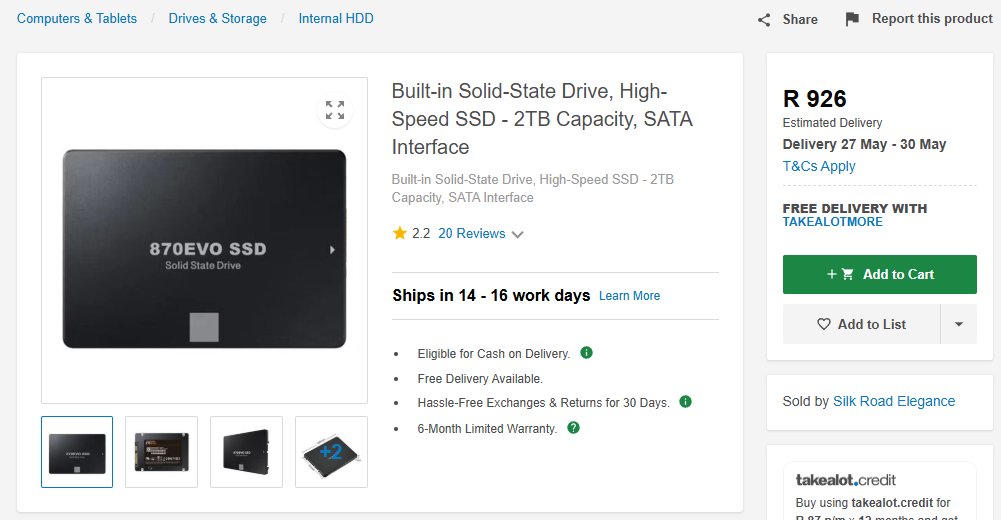The width and height of the screenshot is (1001, 520).
Task: Click 'FREE DELIVERY WITH' text
Action: pyautogui.click(x=855, y=209)
